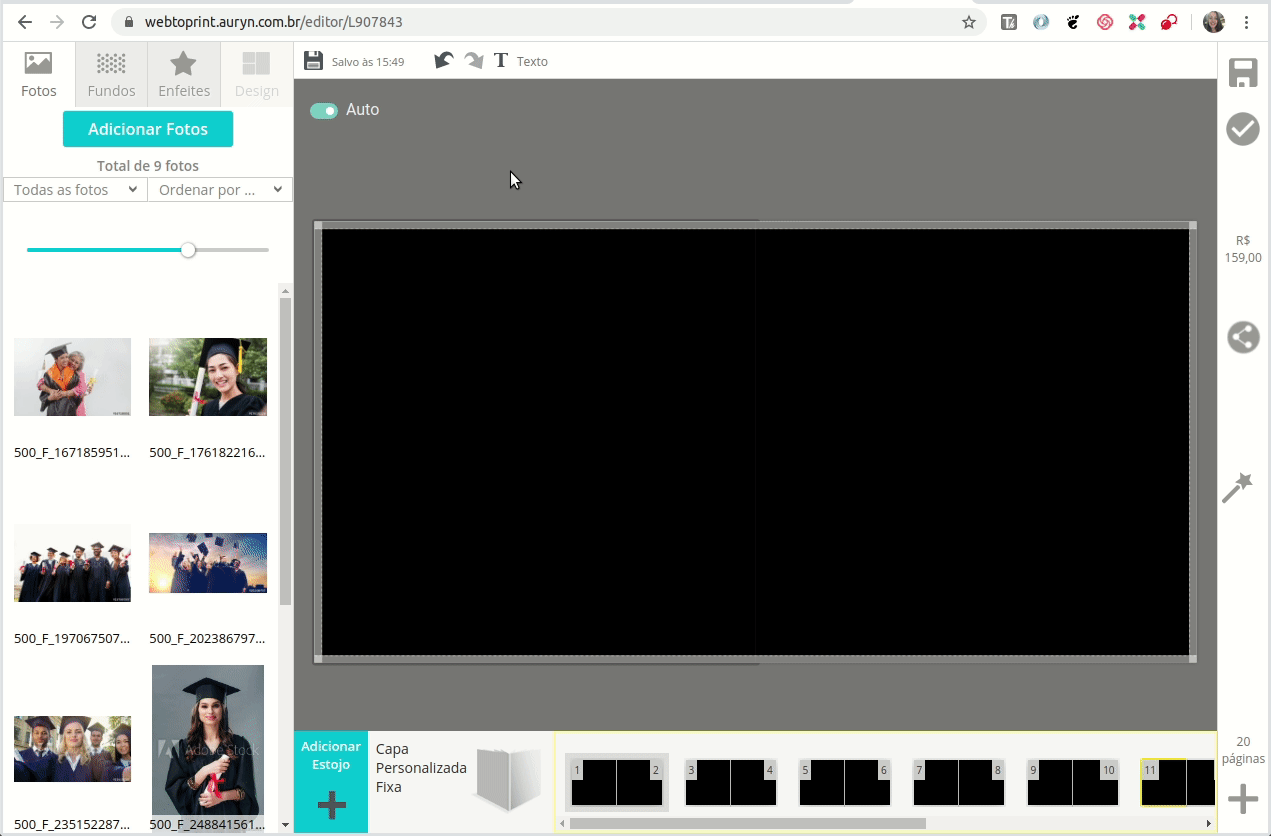Click the black spread canvas area
This screenshot has width=1271, height=836.
pyautogui.click(x=755, y=442)
